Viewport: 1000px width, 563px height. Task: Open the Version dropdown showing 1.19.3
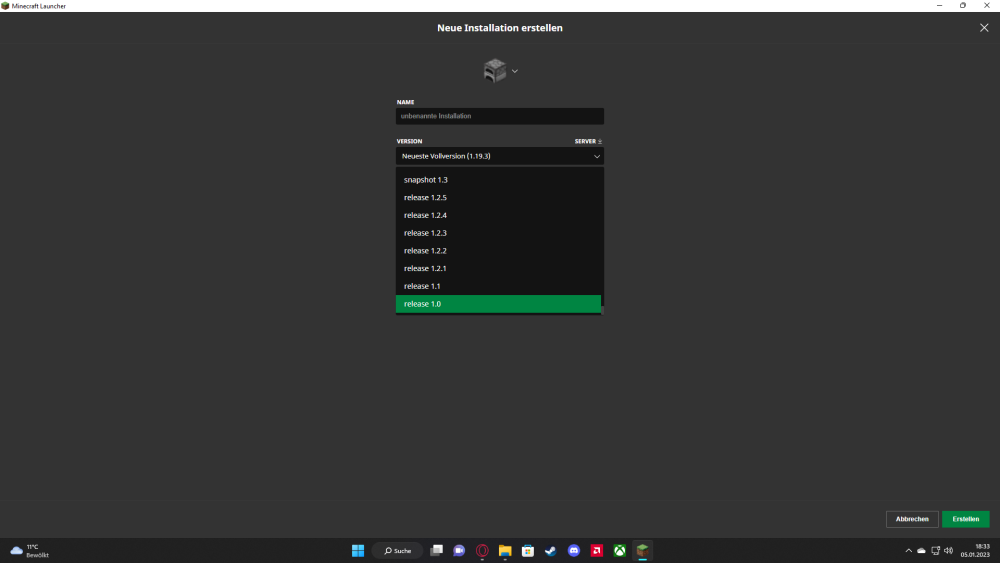(499, 156)
